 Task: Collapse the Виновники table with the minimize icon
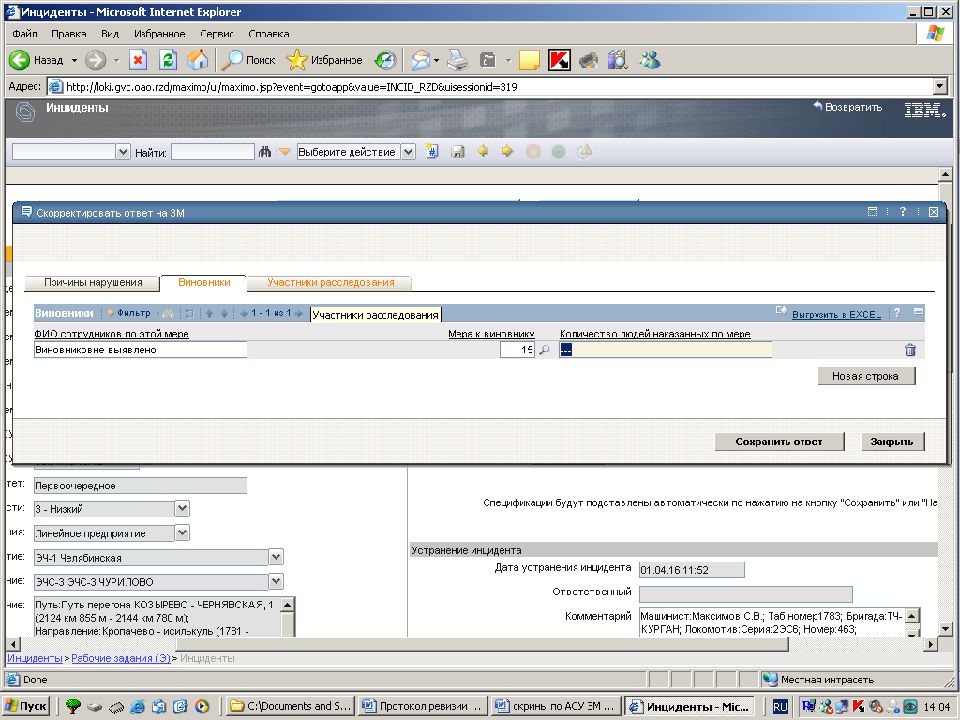918,312
